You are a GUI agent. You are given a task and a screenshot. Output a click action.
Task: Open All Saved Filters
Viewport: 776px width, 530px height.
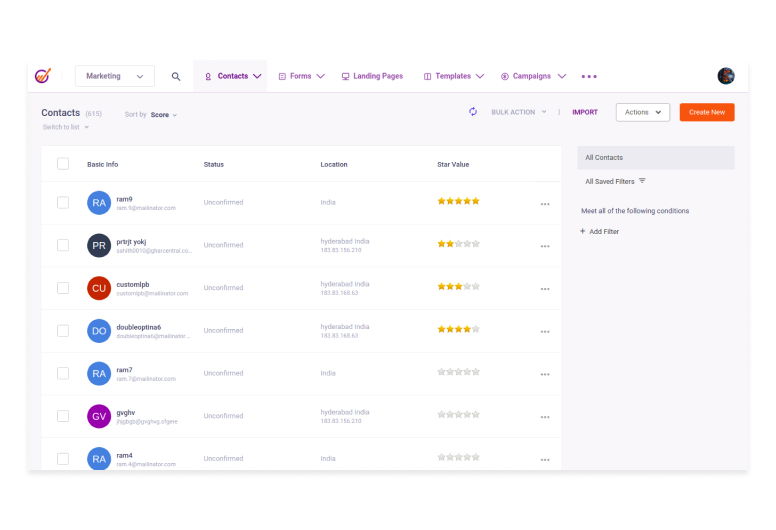(610, 182)
